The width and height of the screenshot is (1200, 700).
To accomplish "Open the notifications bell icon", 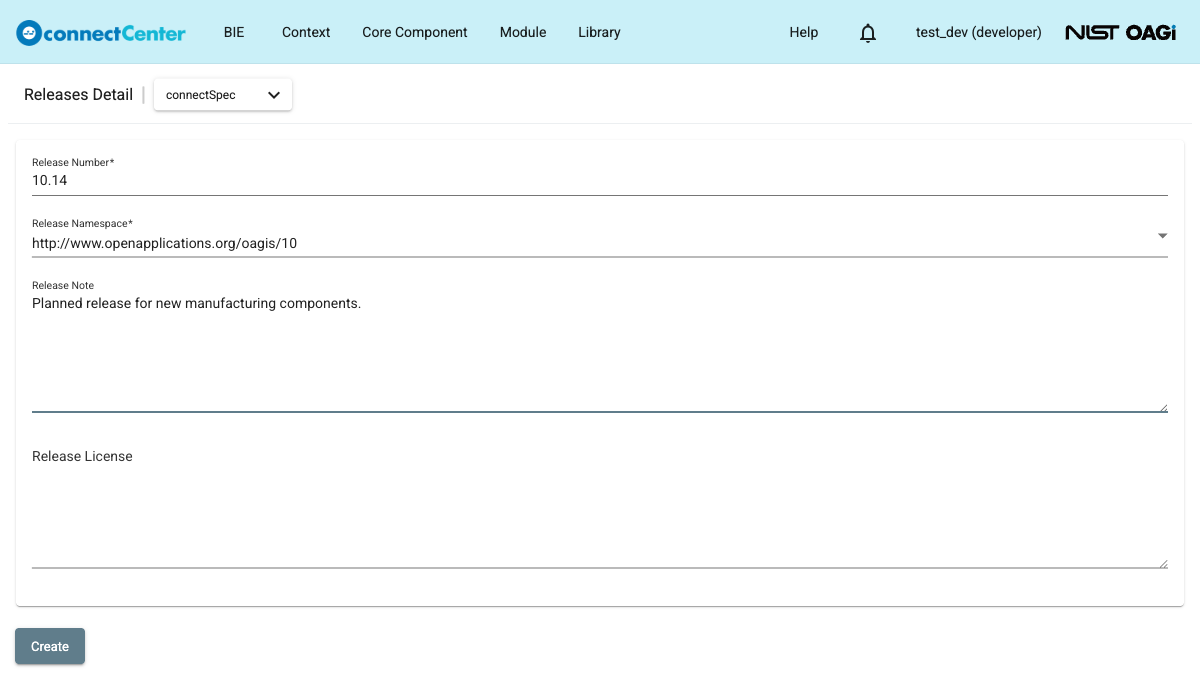I will pyautogui.click(x=868, y=33).
